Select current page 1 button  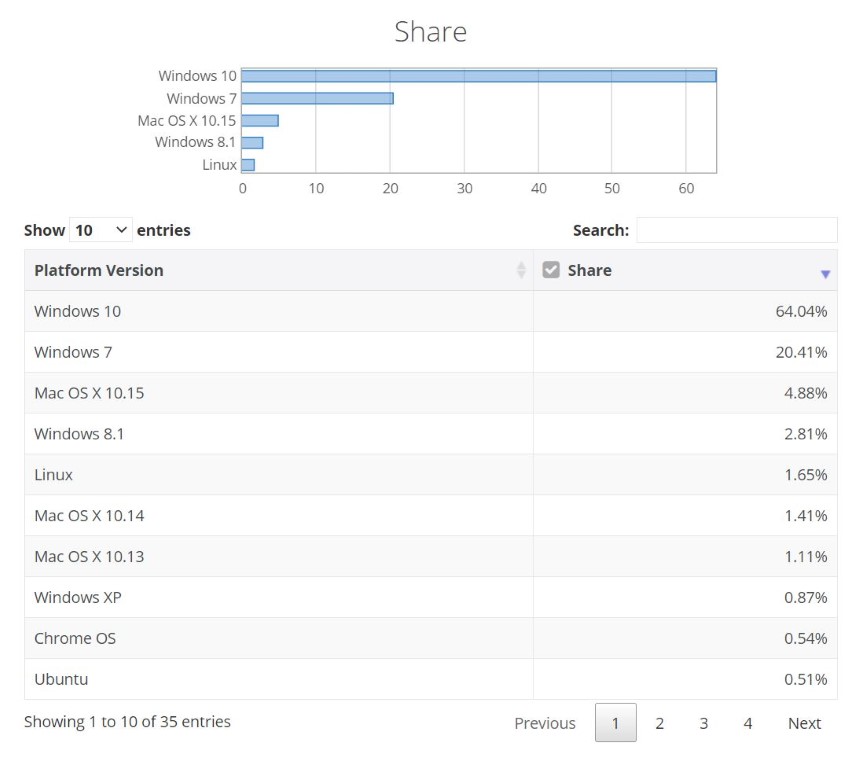(615, 723)
